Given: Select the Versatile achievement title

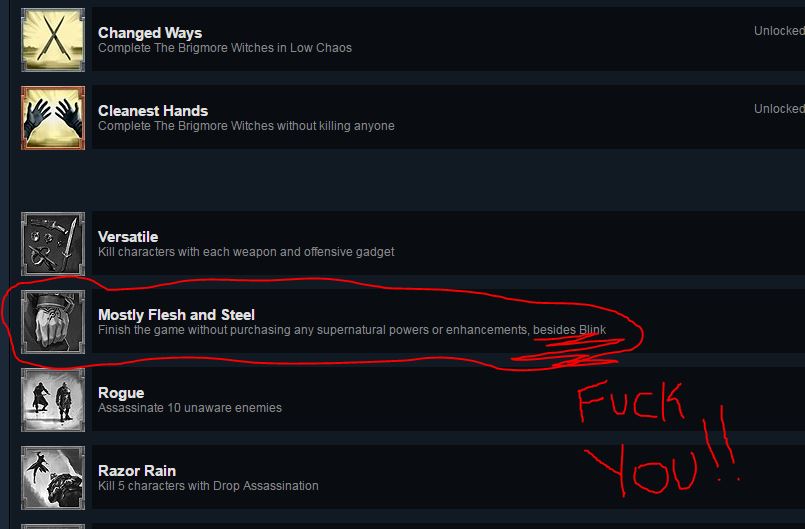Looking at the screenshot, I should tap(128, 237).
